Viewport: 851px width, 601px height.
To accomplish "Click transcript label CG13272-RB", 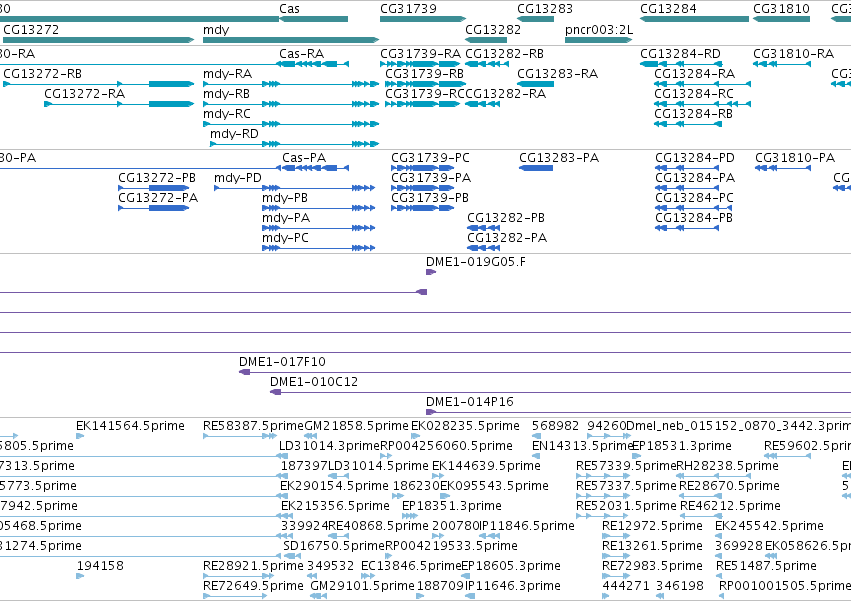I will [42, 74].
